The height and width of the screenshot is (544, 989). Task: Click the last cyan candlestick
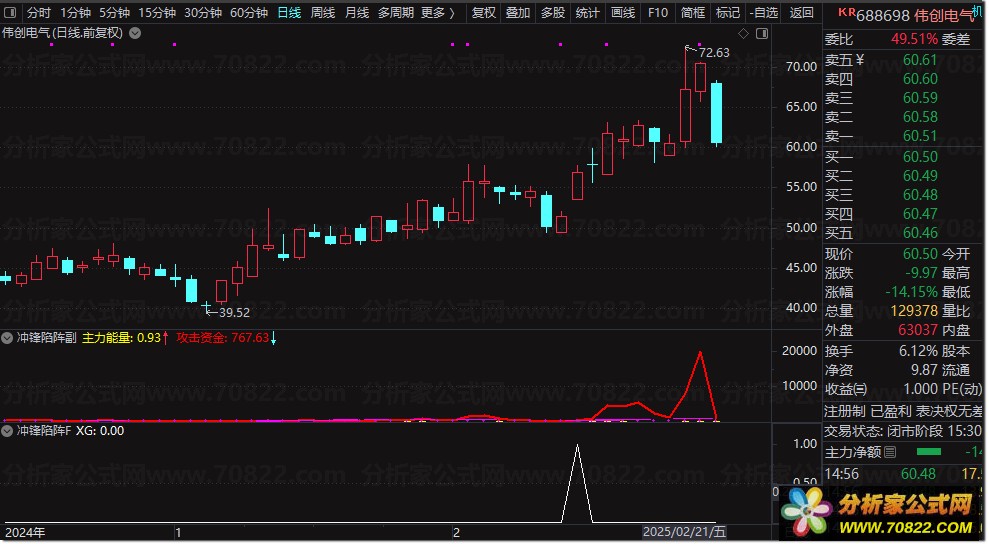point(717,113)
